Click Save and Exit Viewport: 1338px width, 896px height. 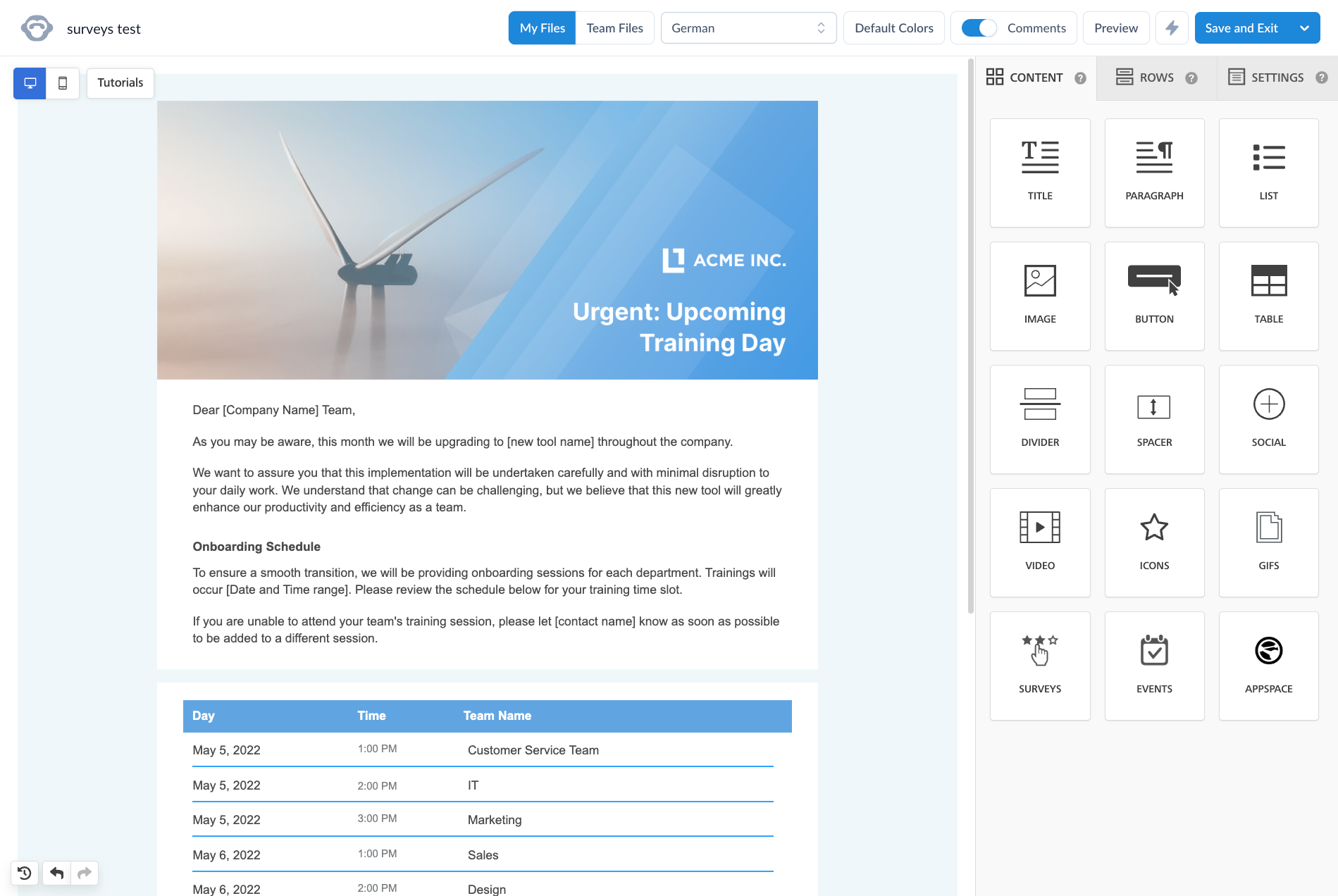pos(1241,28)
